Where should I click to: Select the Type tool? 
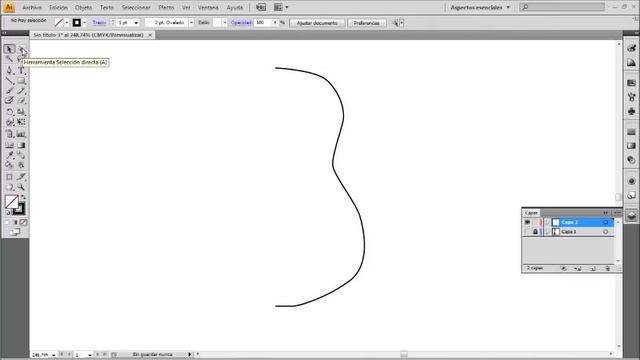coord(21,70)
